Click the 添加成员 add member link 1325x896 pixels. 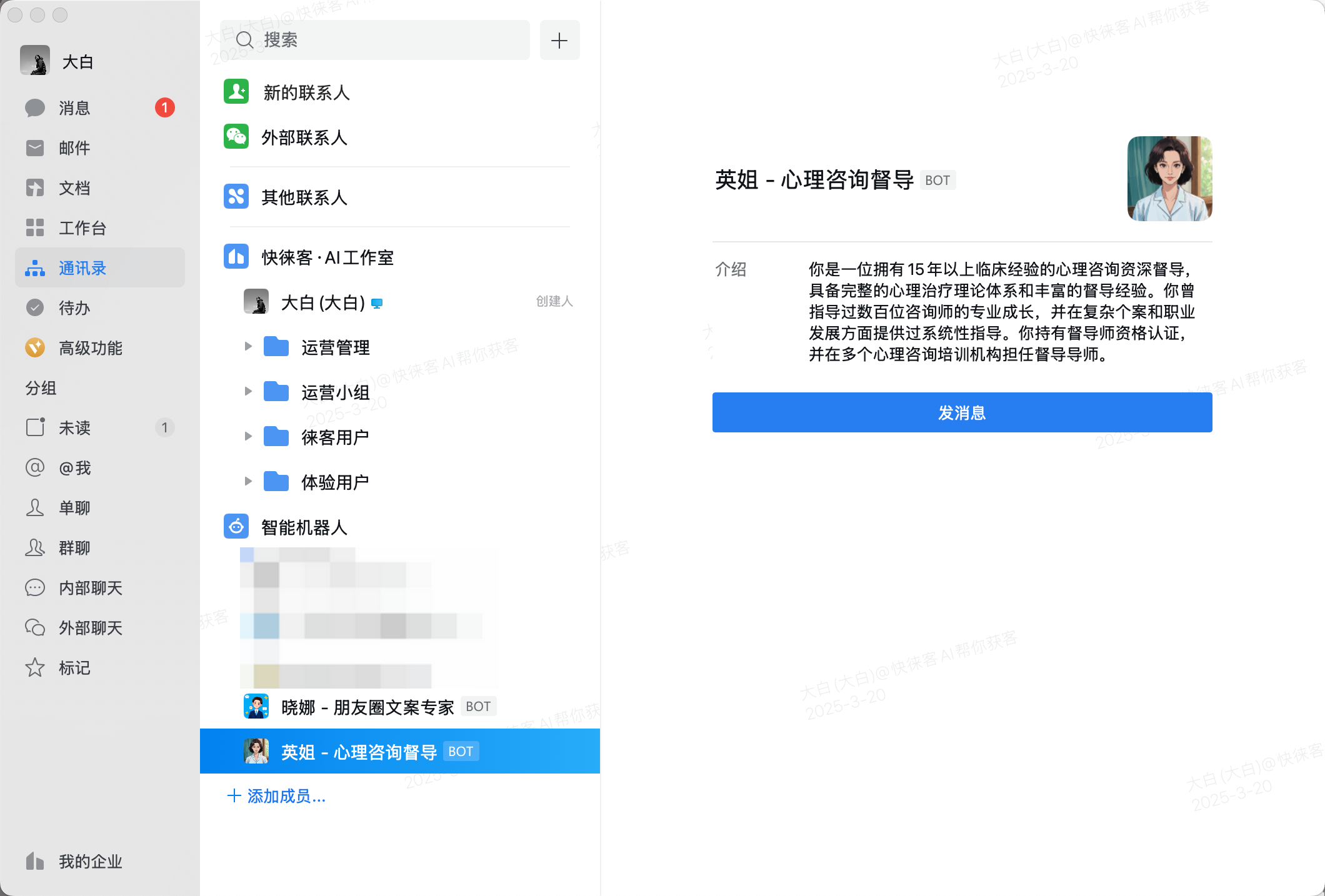click(276, 796)
